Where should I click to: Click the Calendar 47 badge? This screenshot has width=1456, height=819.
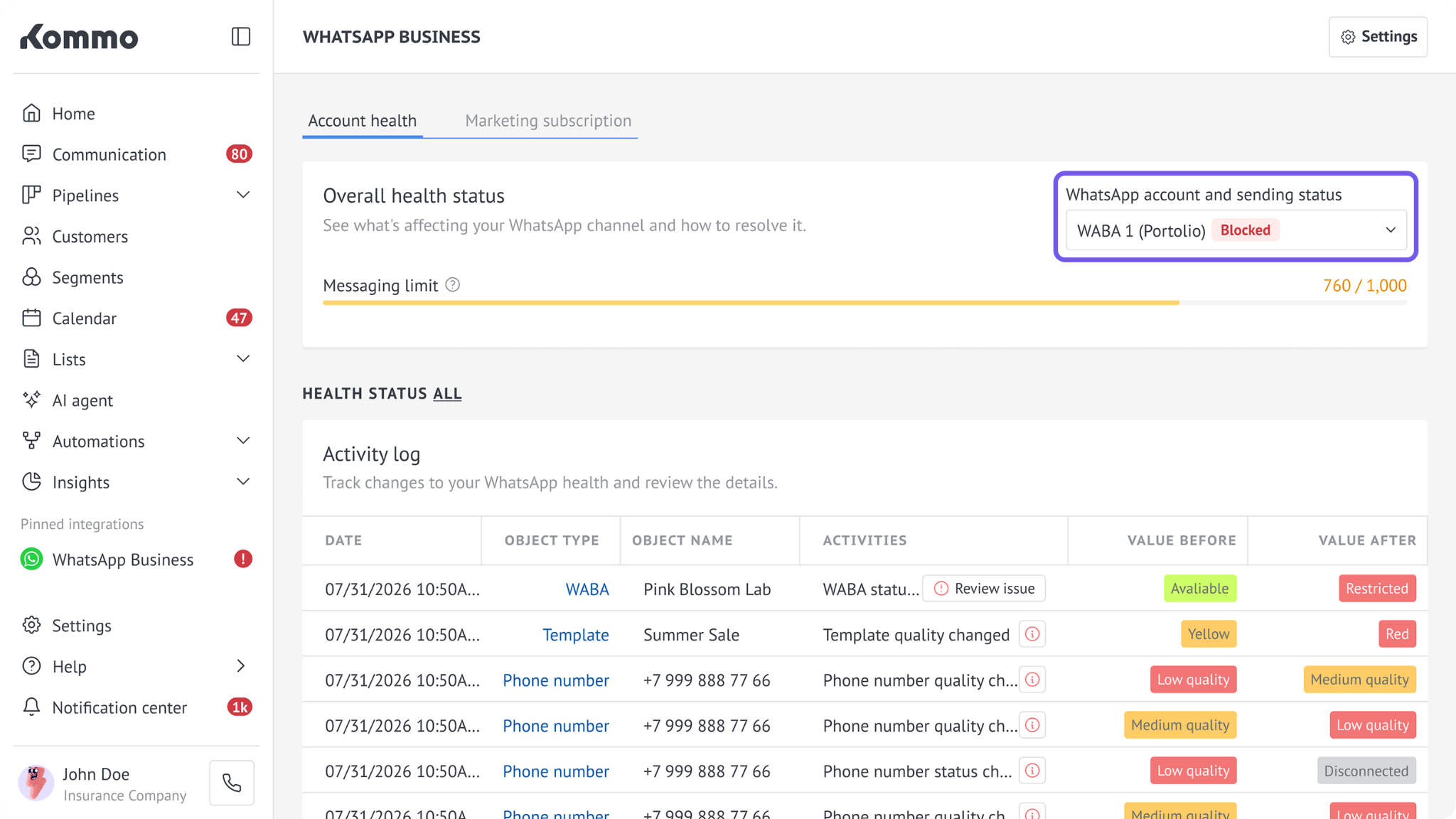coord(239,318)
